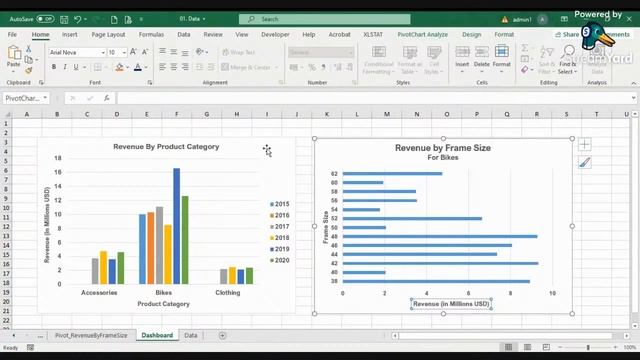Click the Chart Elements plus button
Image resolution: width=640 pixels, height=360 pixels.
coord(584,144)
